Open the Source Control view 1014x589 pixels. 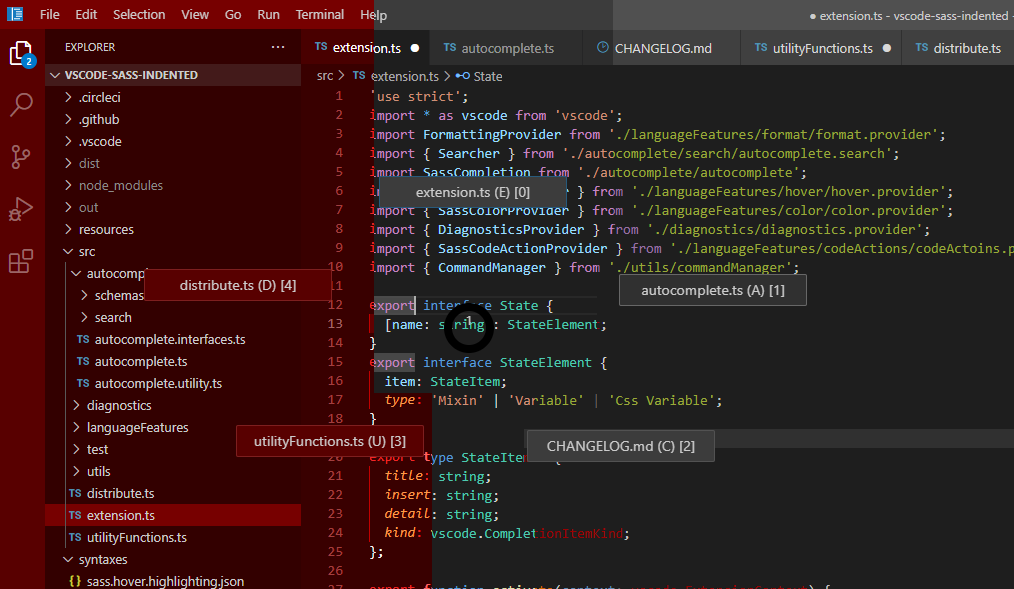pyautogui.click(x=21, y=157)
